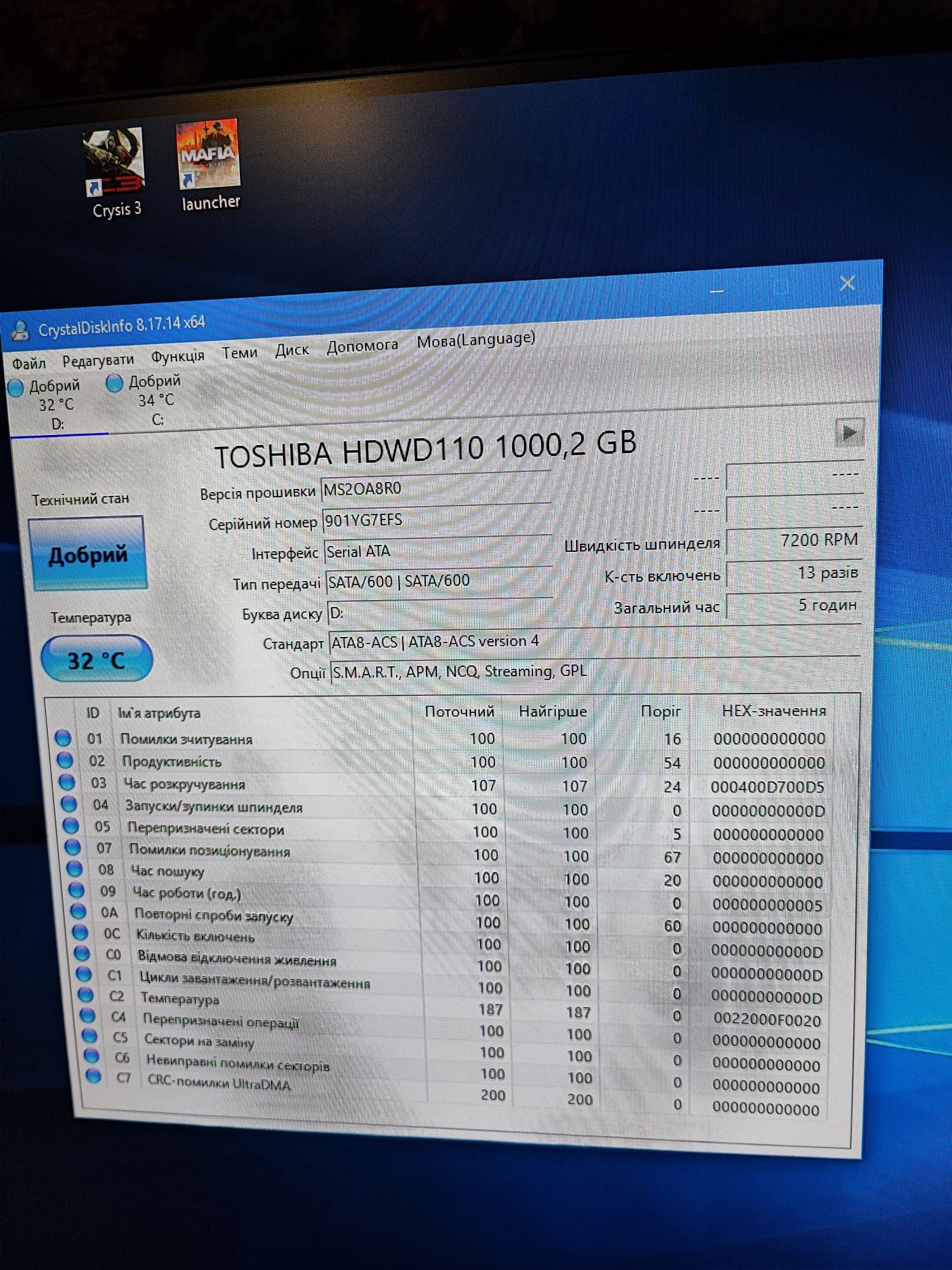Click status circle of attribute 09 Час роботи
952x1270 pixels.
pos(76,890)
